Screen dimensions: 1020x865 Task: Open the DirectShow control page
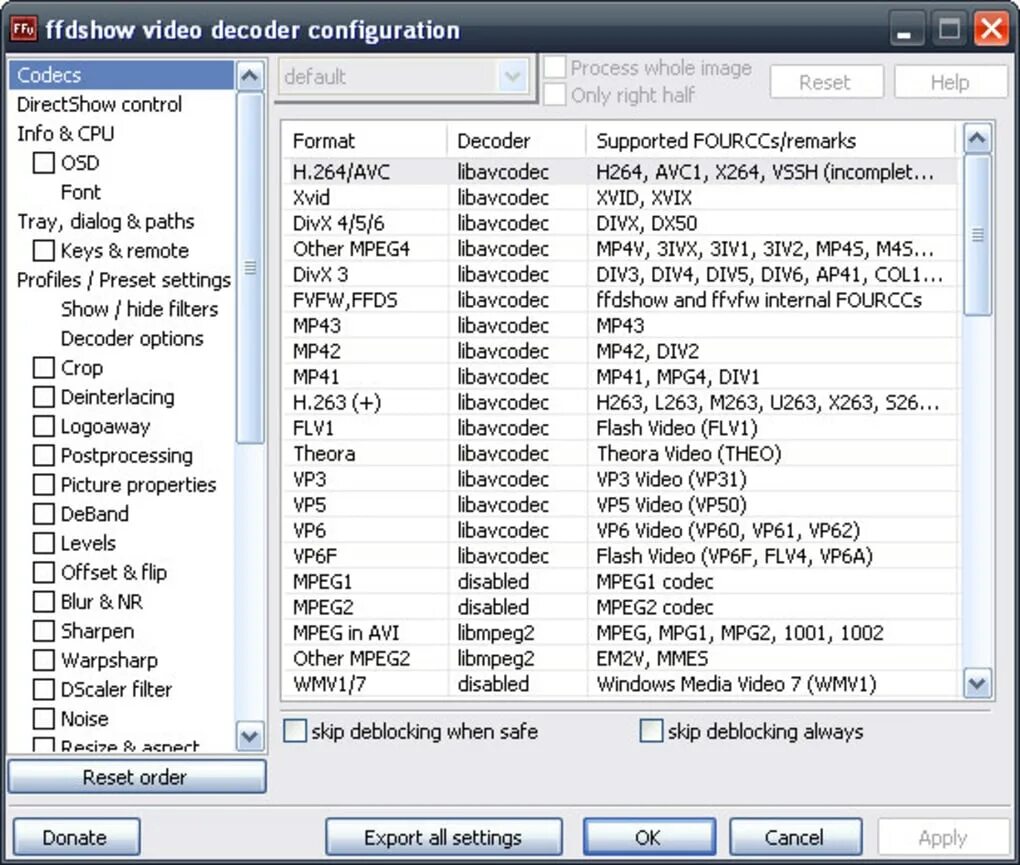coord(100,104)
